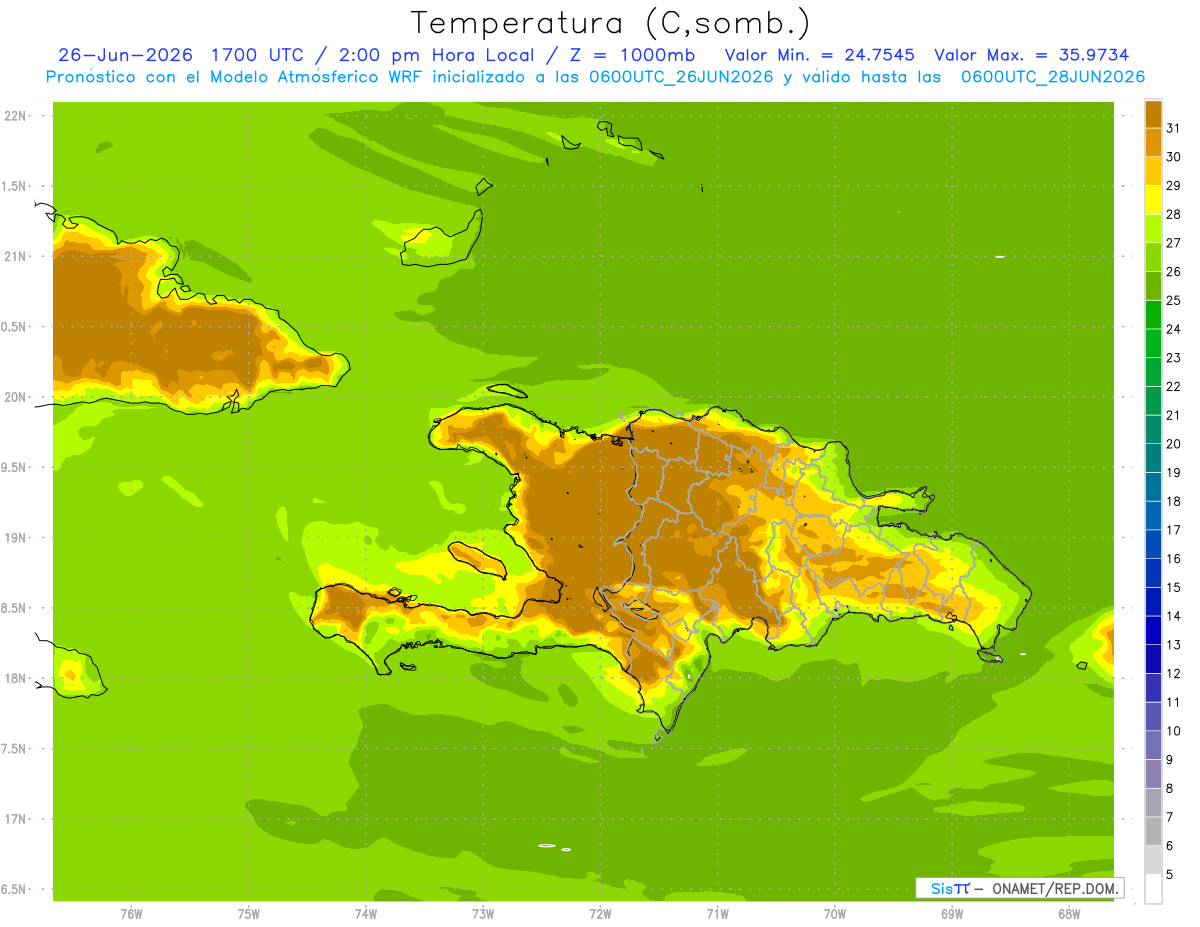Pick the blue swatch between 15 and 16
The height and width of the screenshot is (927, 1200).
(1153, 573)
